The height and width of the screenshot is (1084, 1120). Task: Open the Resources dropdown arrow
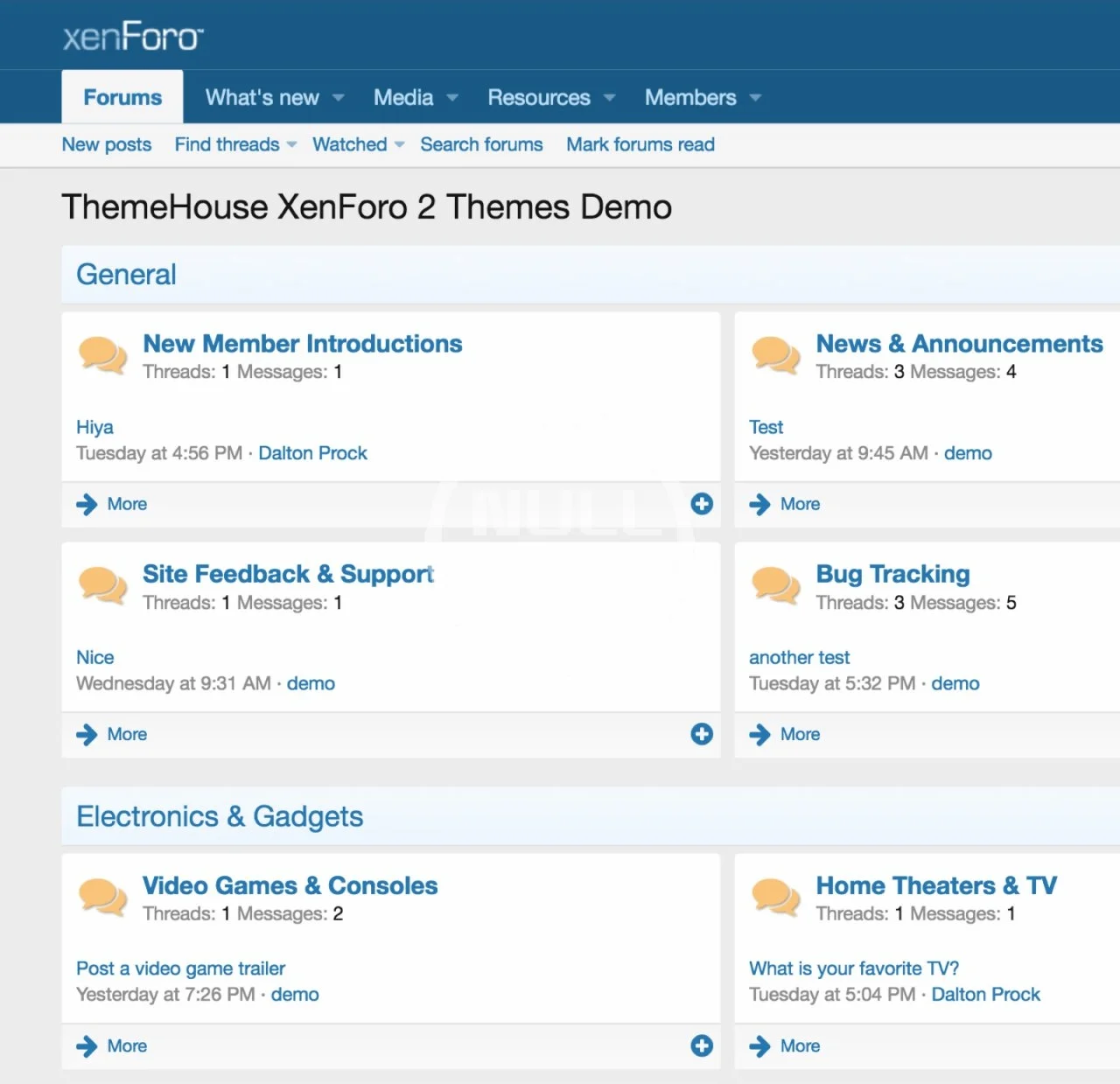click(610, 98)
